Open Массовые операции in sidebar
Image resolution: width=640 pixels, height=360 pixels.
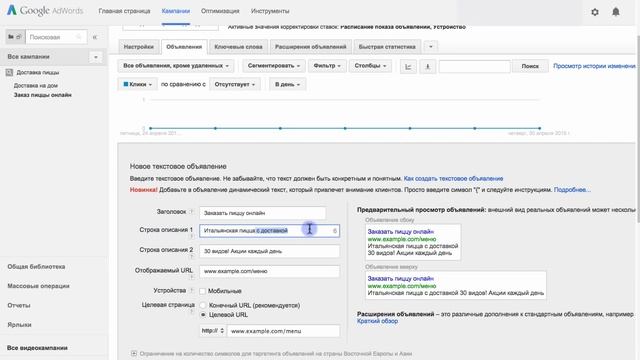click(38, 286)
